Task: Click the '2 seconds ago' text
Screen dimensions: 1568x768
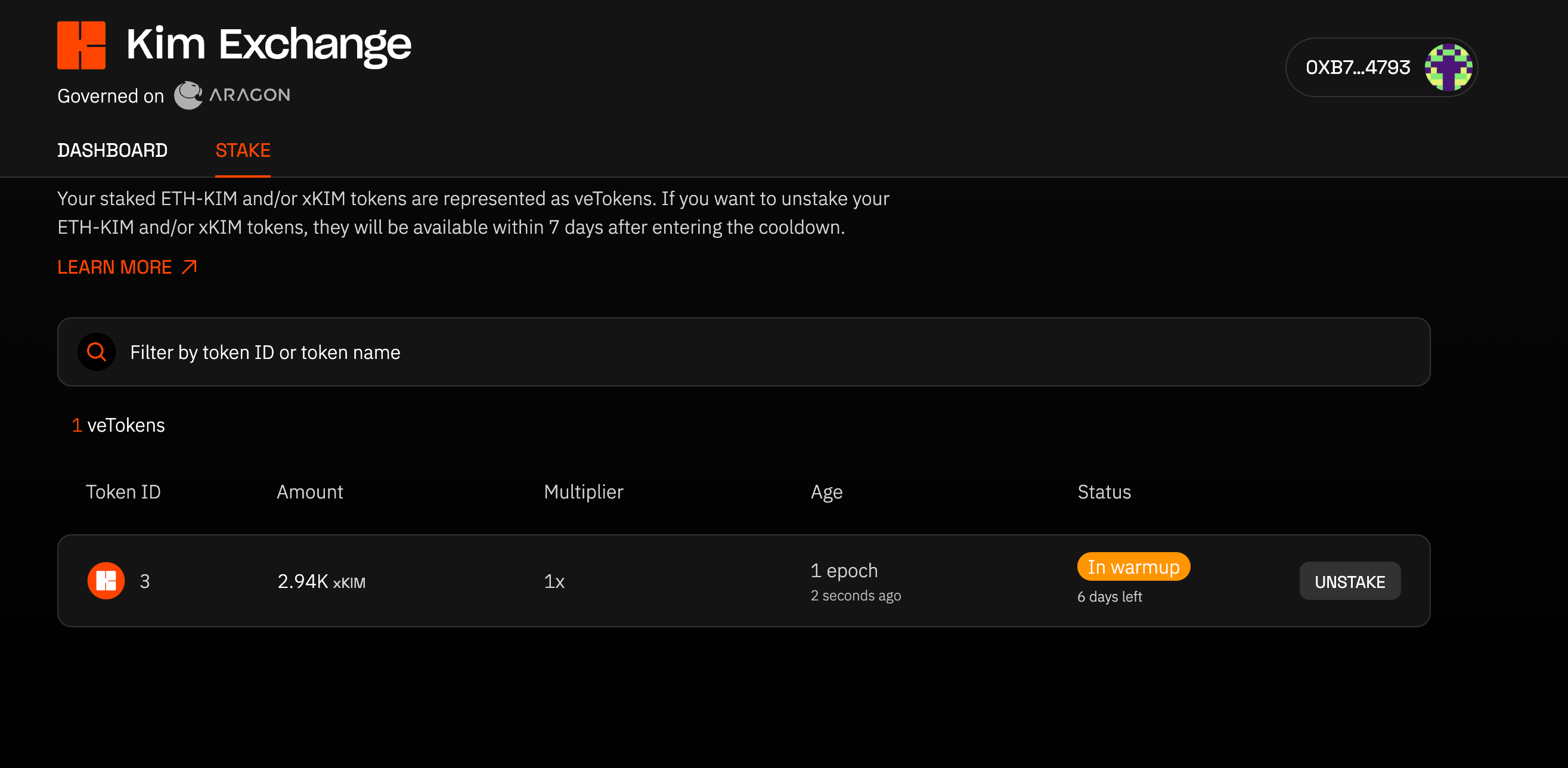Action: point(855,595)
